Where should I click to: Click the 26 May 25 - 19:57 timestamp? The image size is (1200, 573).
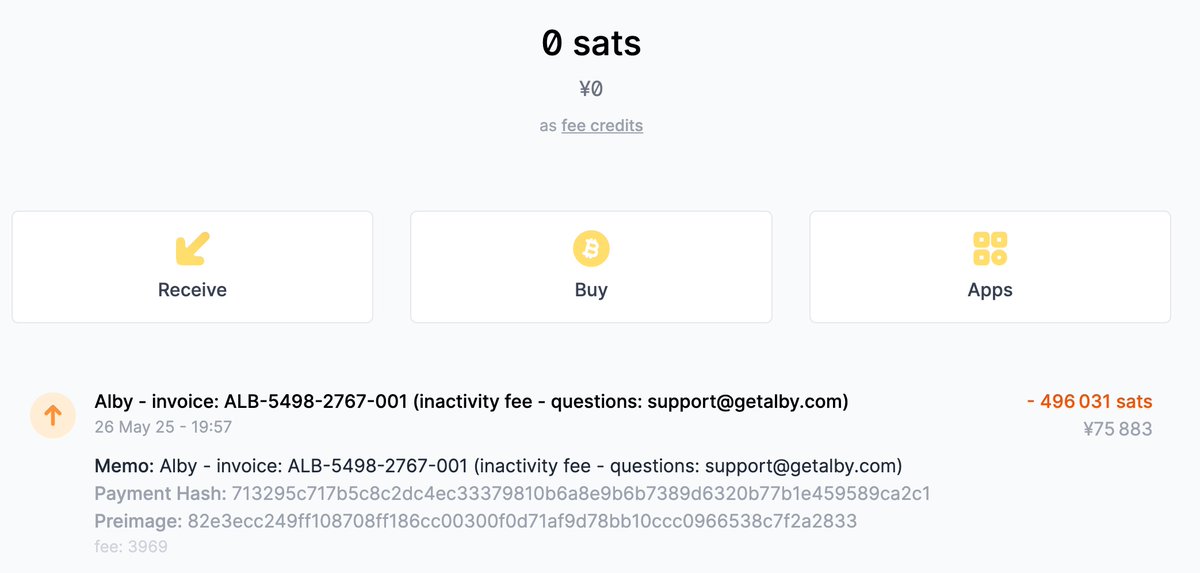click(163, 427)
